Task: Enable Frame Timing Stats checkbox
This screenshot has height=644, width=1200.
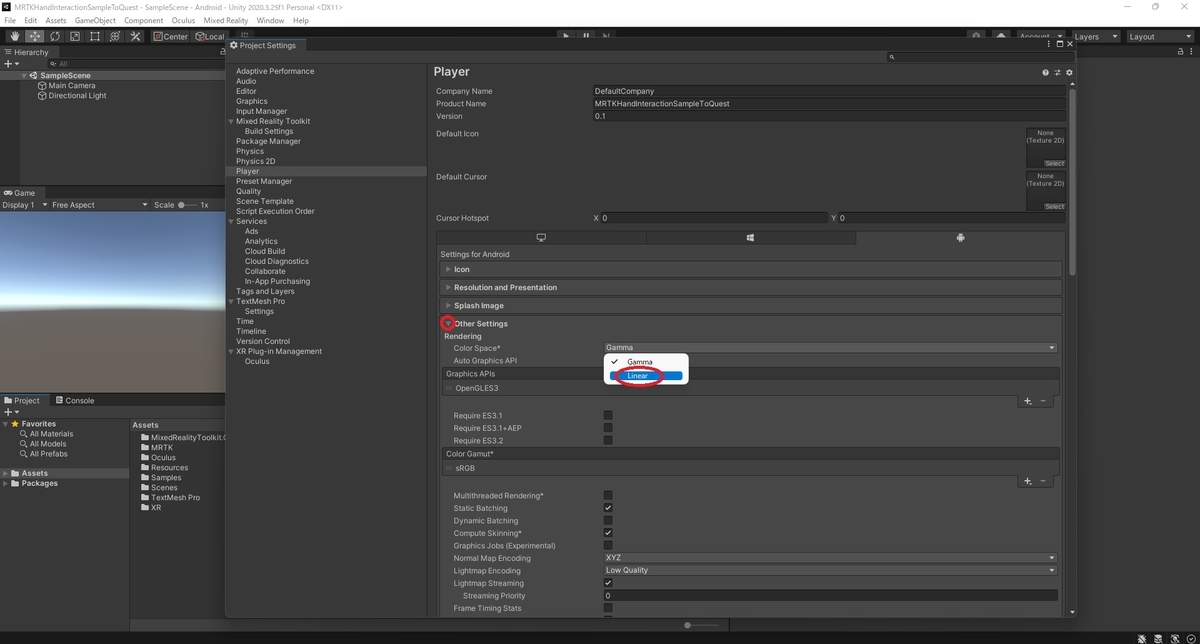Action: click(608, 608)
